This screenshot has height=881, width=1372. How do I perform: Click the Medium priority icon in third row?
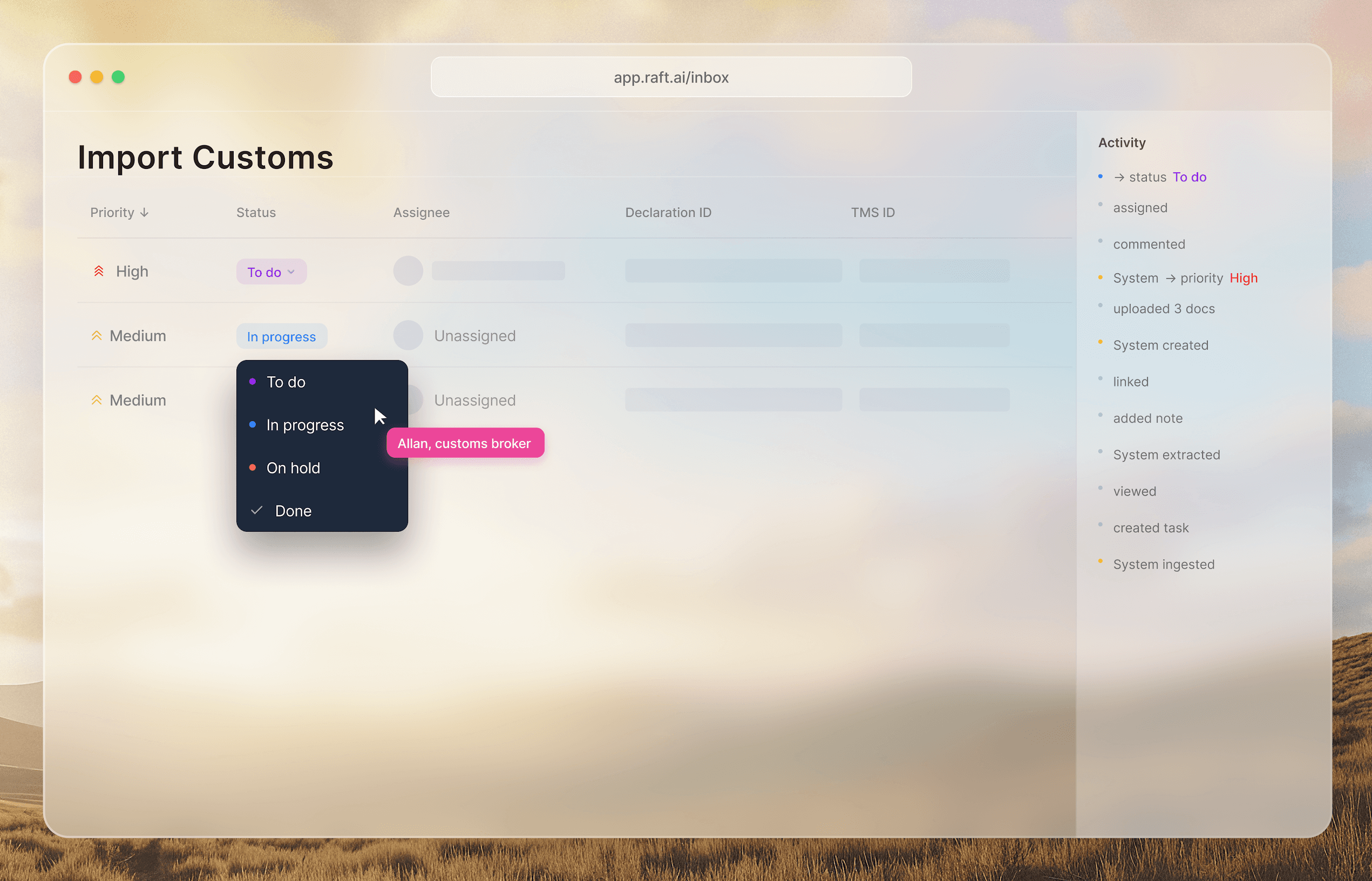(x=97, y=401)
